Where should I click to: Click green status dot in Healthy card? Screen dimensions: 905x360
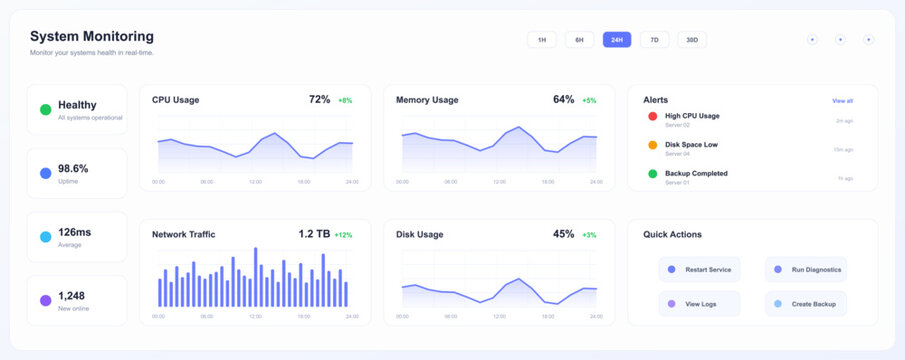point(46,110)
